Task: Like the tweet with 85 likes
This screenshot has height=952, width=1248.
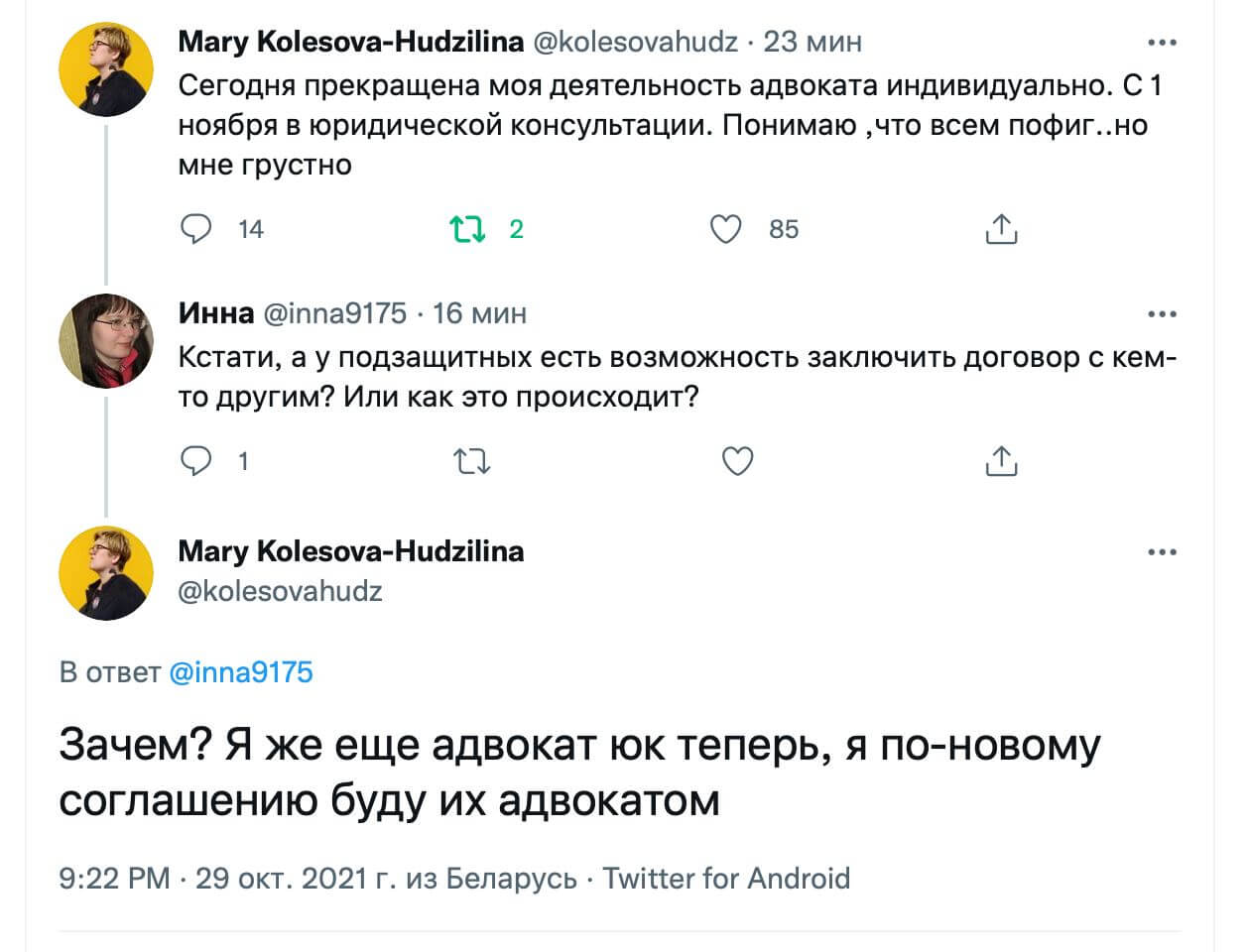Action: 727,229
